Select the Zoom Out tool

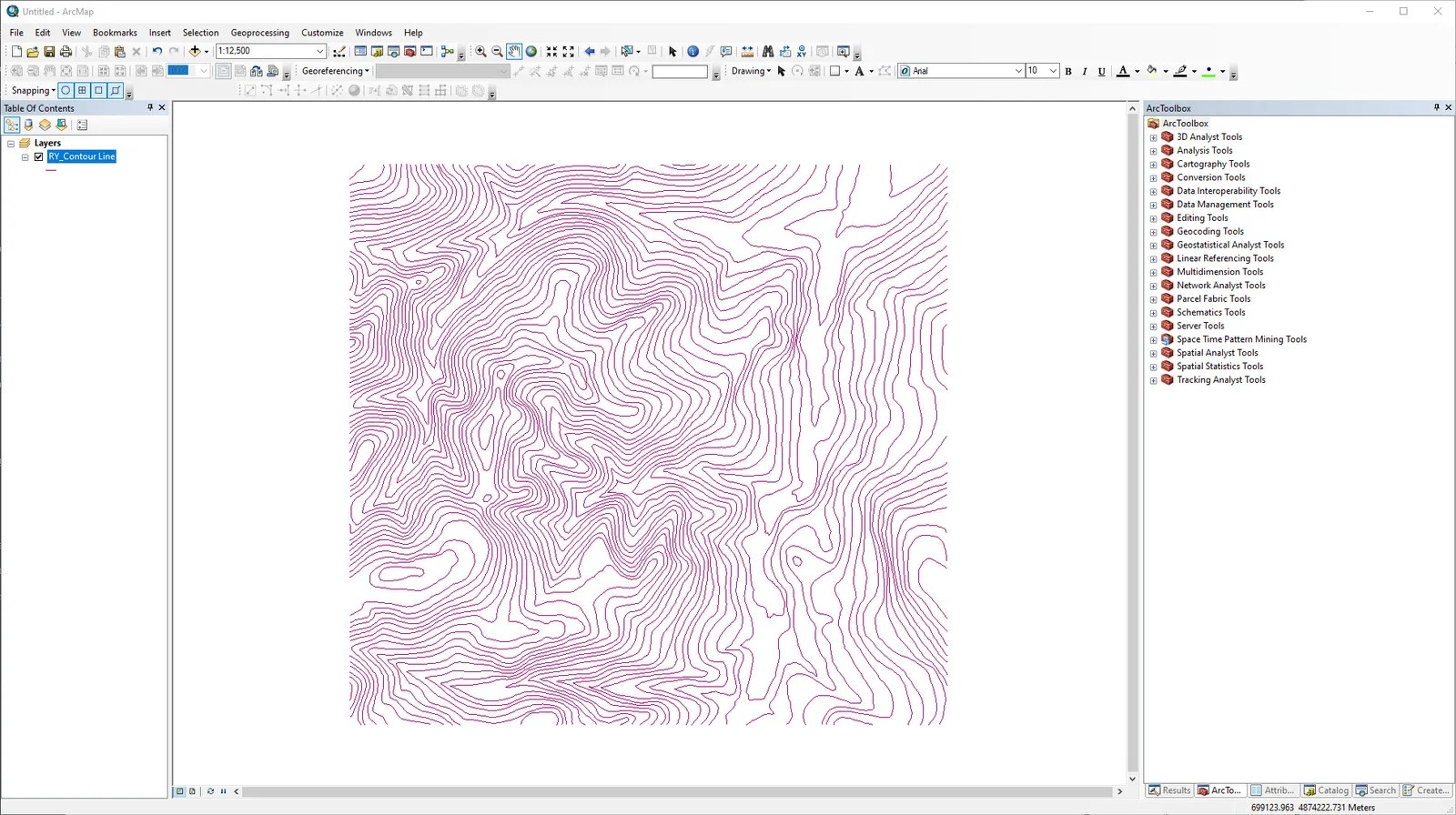point(497,52)
